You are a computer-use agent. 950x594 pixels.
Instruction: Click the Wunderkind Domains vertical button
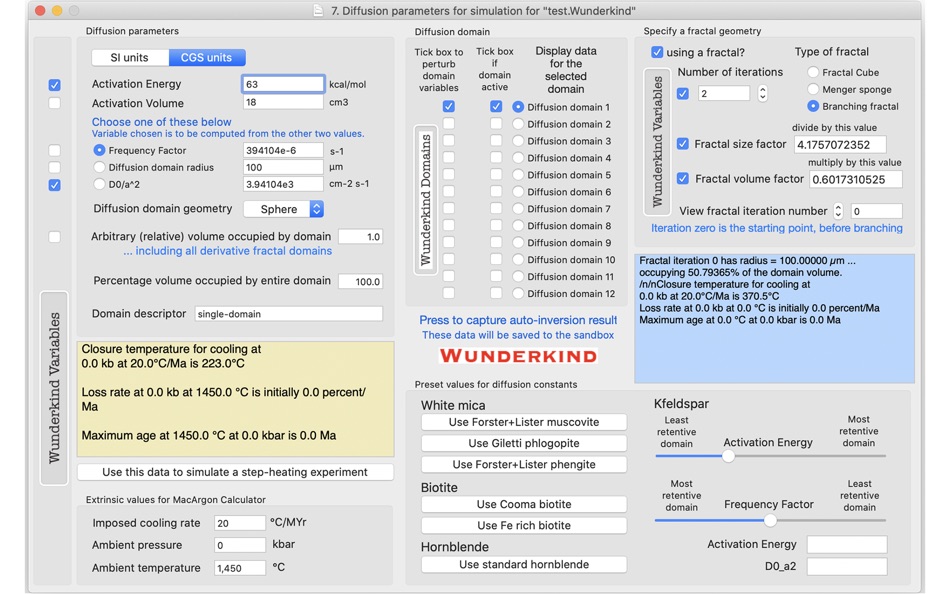[x=425, y=200]
